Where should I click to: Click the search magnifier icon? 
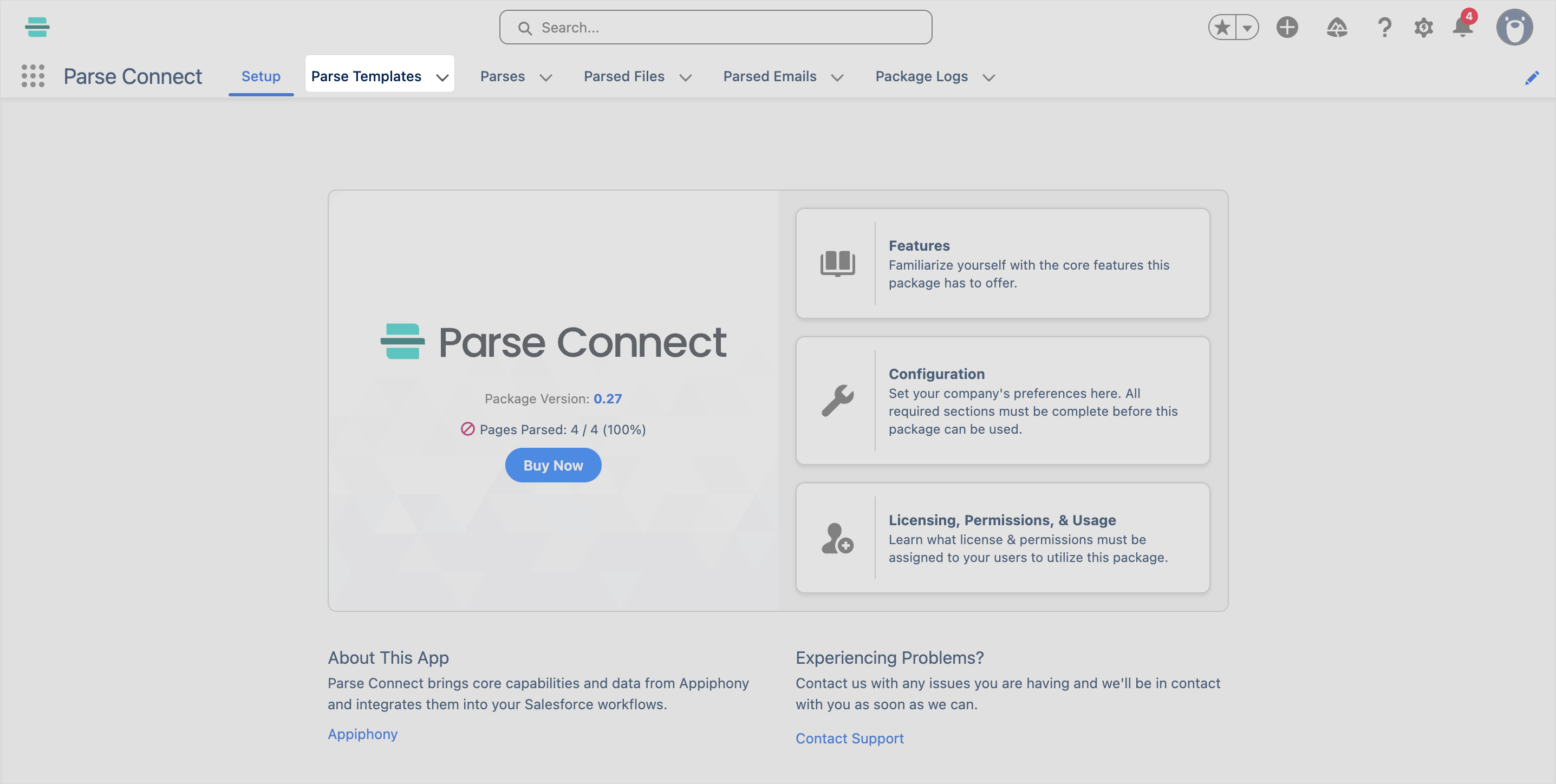point(525,28)
